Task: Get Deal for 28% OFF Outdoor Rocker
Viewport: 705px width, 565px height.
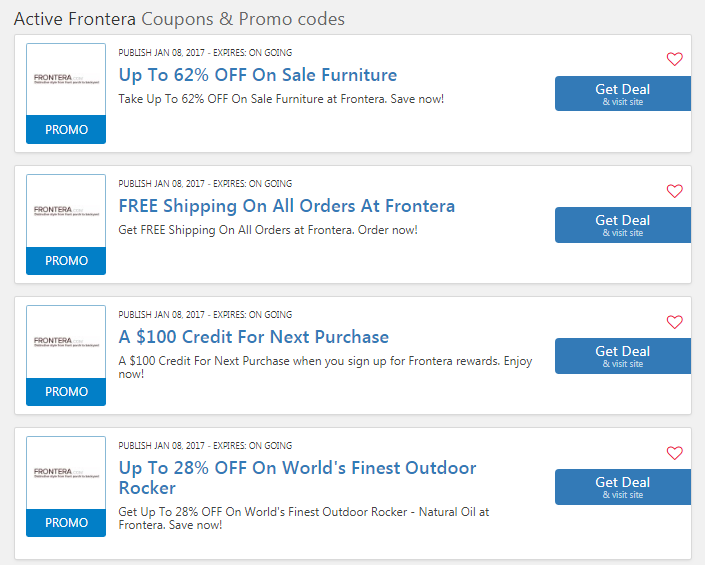Action: 623,487
